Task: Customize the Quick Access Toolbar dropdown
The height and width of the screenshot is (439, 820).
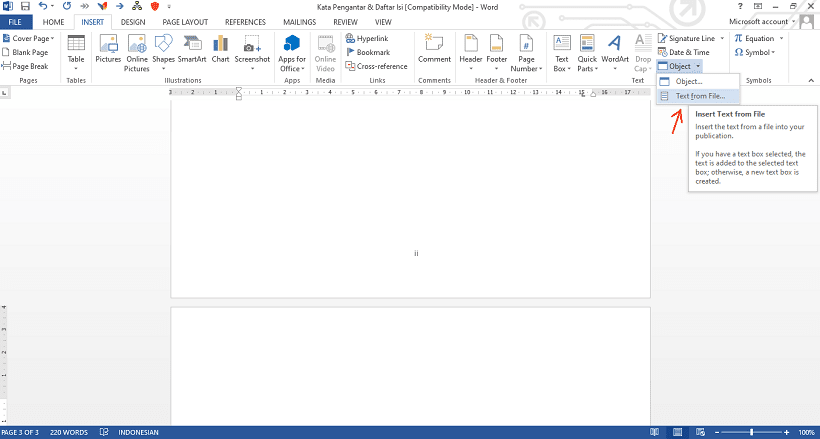Action: [x=169, y=7]
